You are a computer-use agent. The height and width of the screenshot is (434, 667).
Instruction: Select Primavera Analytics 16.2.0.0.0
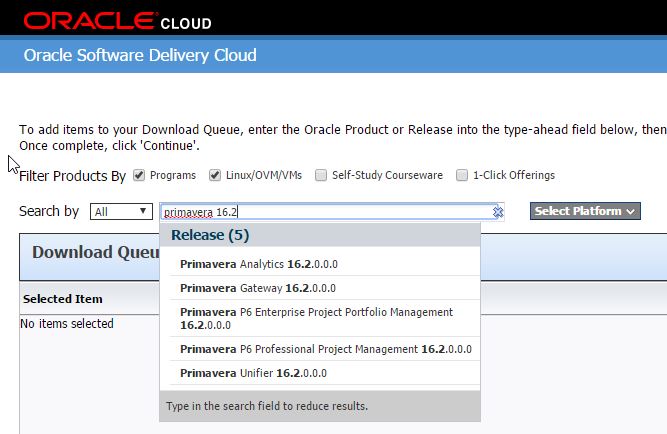[259, 265]
